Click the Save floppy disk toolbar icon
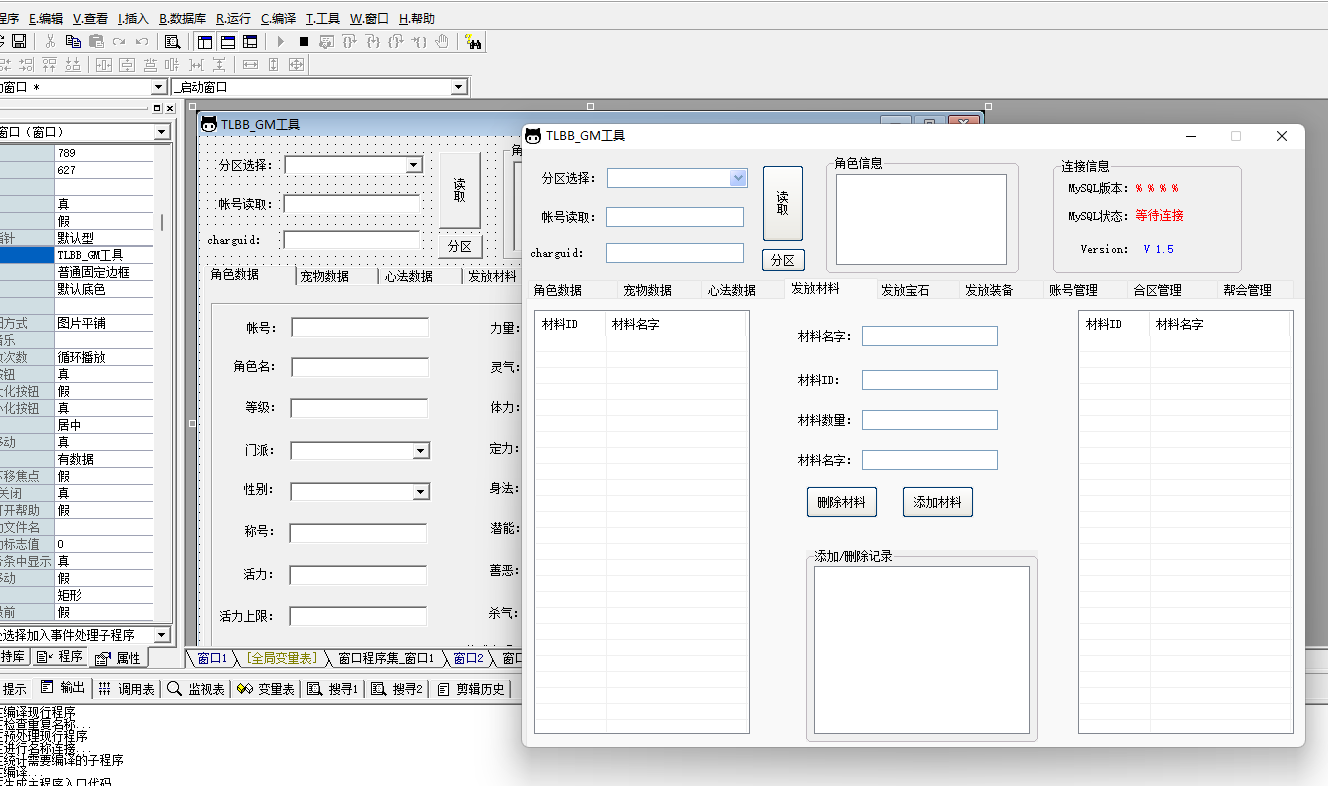This screenshot has width=1328, height=786. [x=19, y=41]
